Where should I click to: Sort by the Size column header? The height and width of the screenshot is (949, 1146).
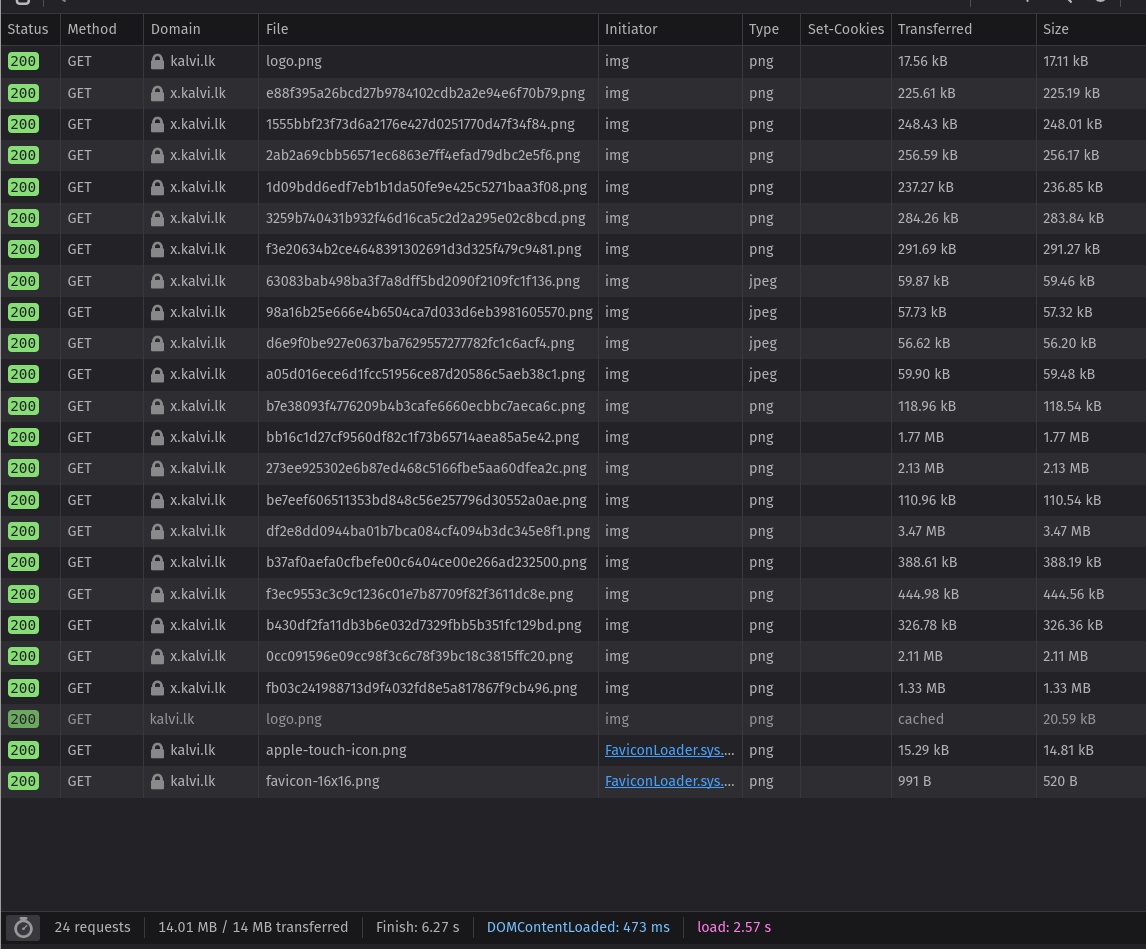[1055, 29]
